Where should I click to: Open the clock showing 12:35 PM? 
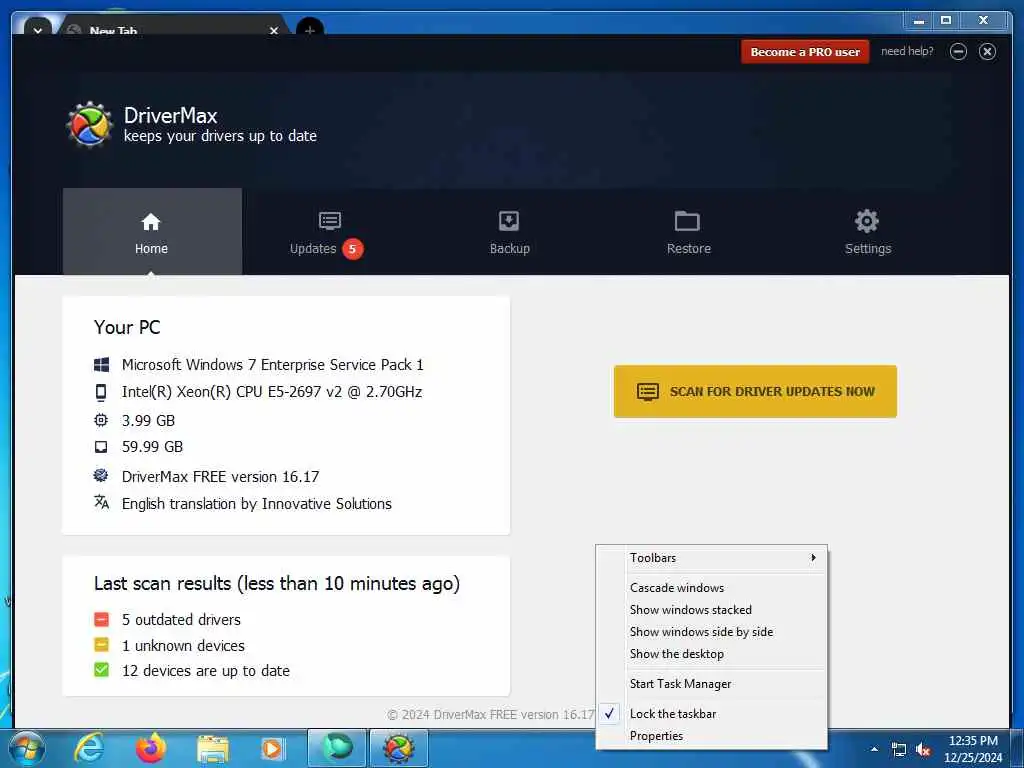[x=973, y=749]
